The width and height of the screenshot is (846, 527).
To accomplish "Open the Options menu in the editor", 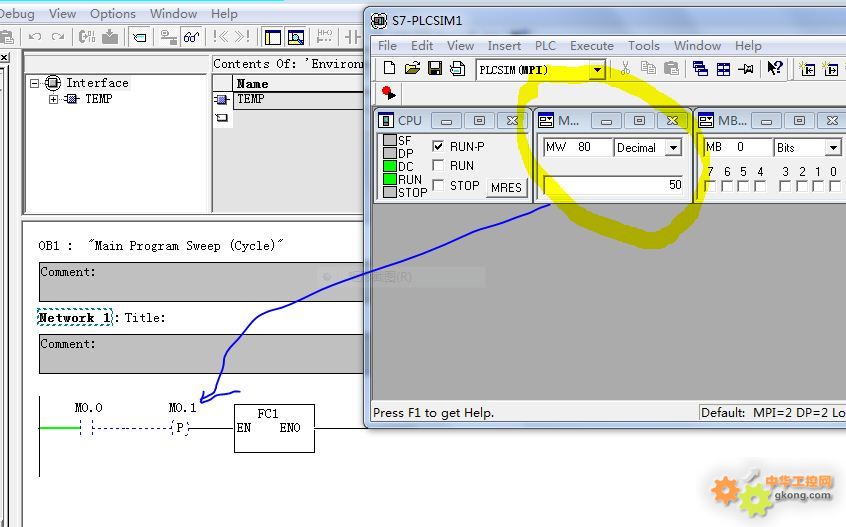I will pyautogui.click(x=113, y=13).
